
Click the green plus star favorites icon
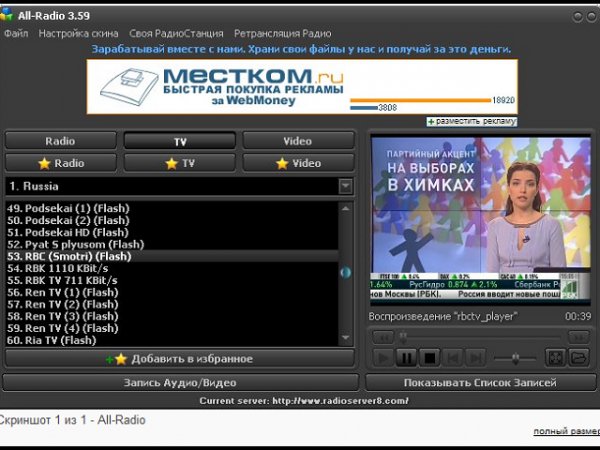click(116, 359)
